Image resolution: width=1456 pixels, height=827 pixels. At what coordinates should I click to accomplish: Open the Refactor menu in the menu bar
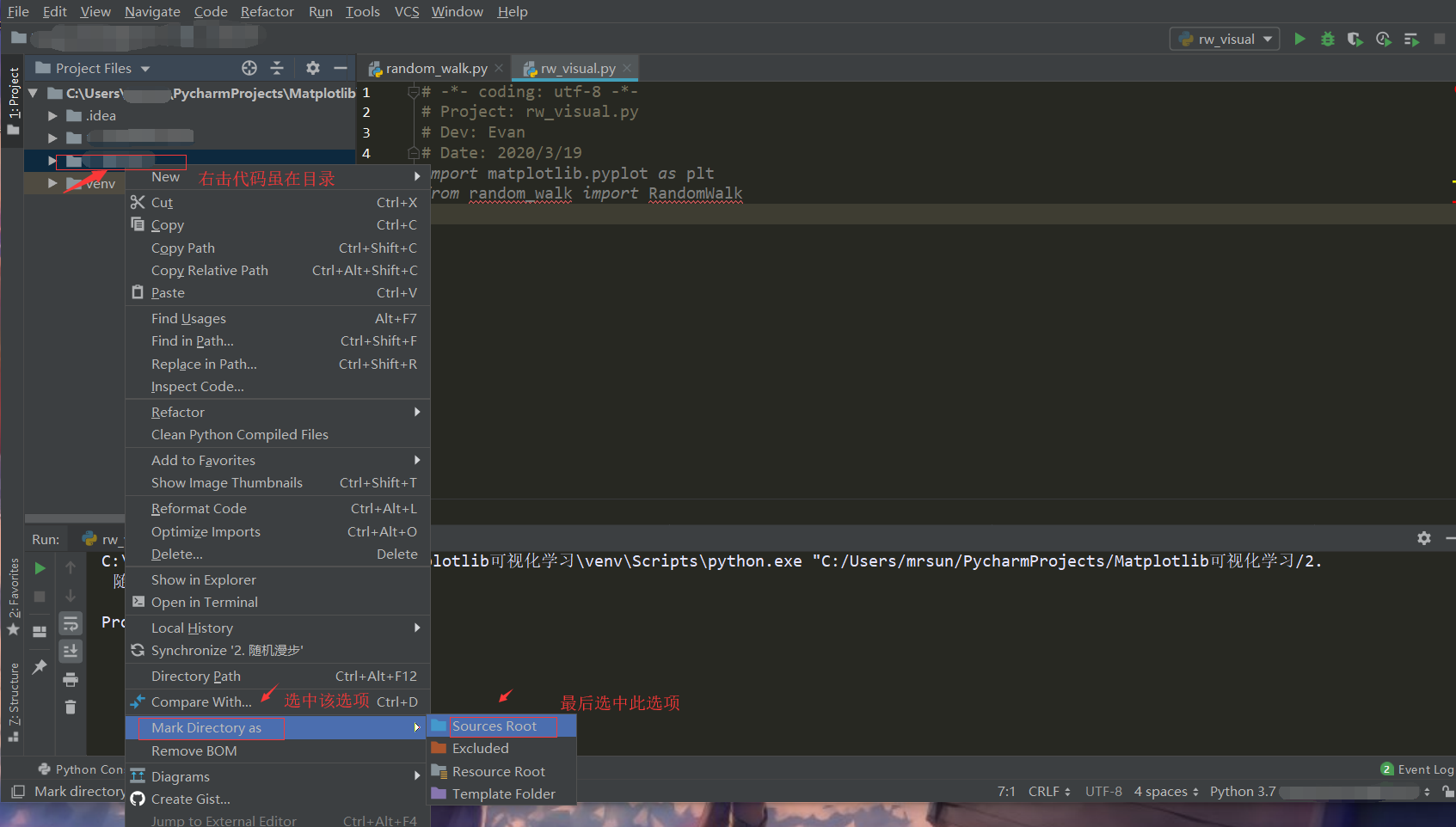[267, 11]
